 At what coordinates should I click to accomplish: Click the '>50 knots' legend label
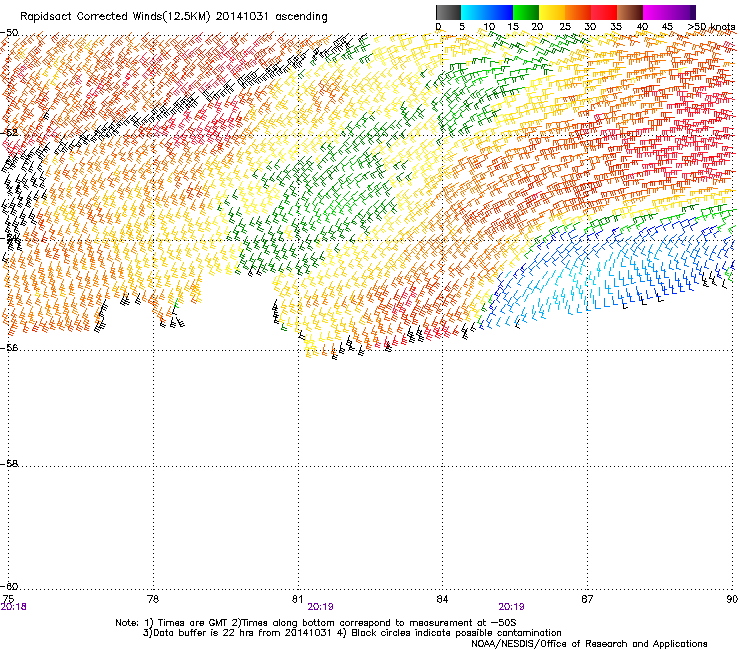click(x=711, y=27)
